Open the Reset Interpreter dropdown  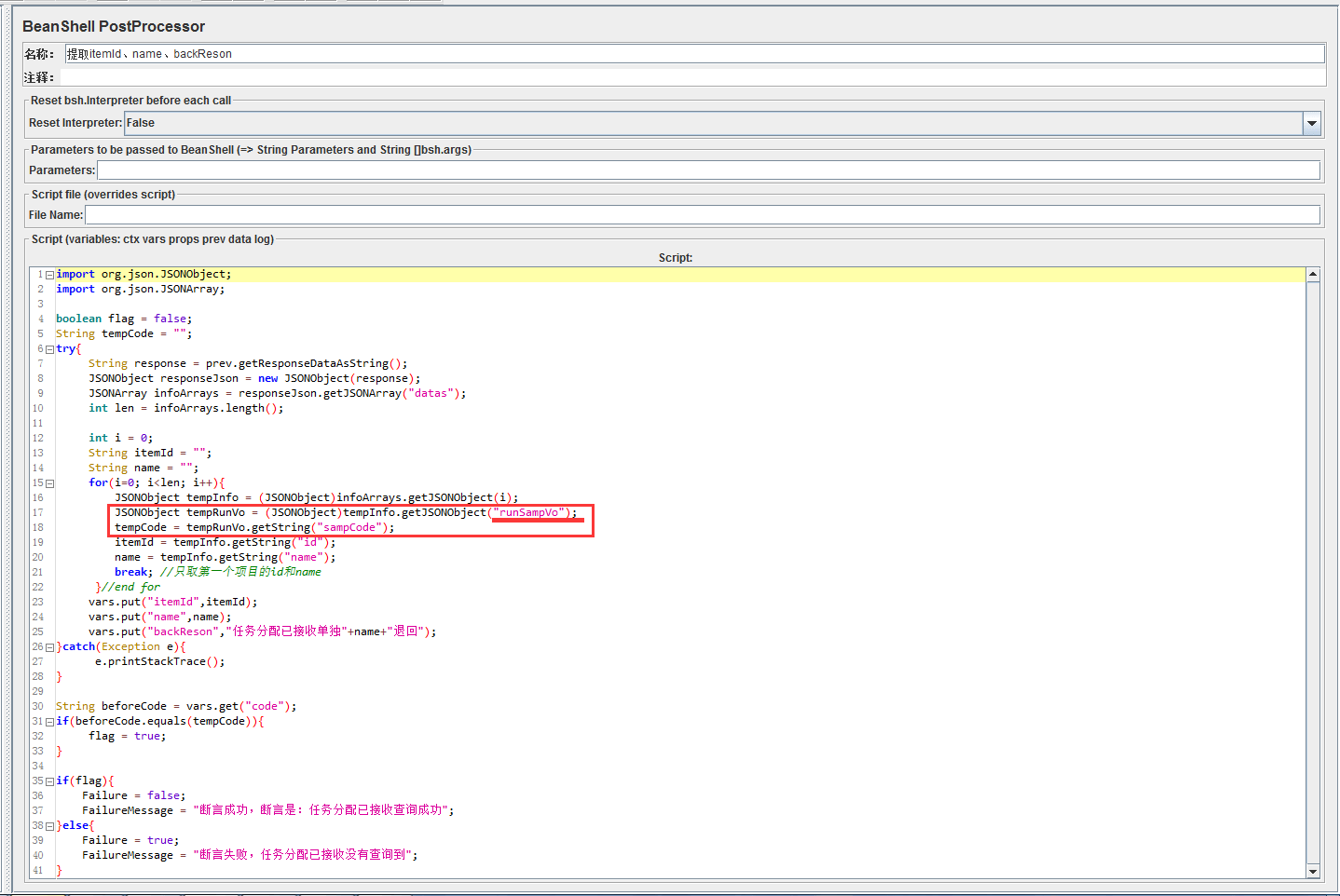[x=1312, y=122]
